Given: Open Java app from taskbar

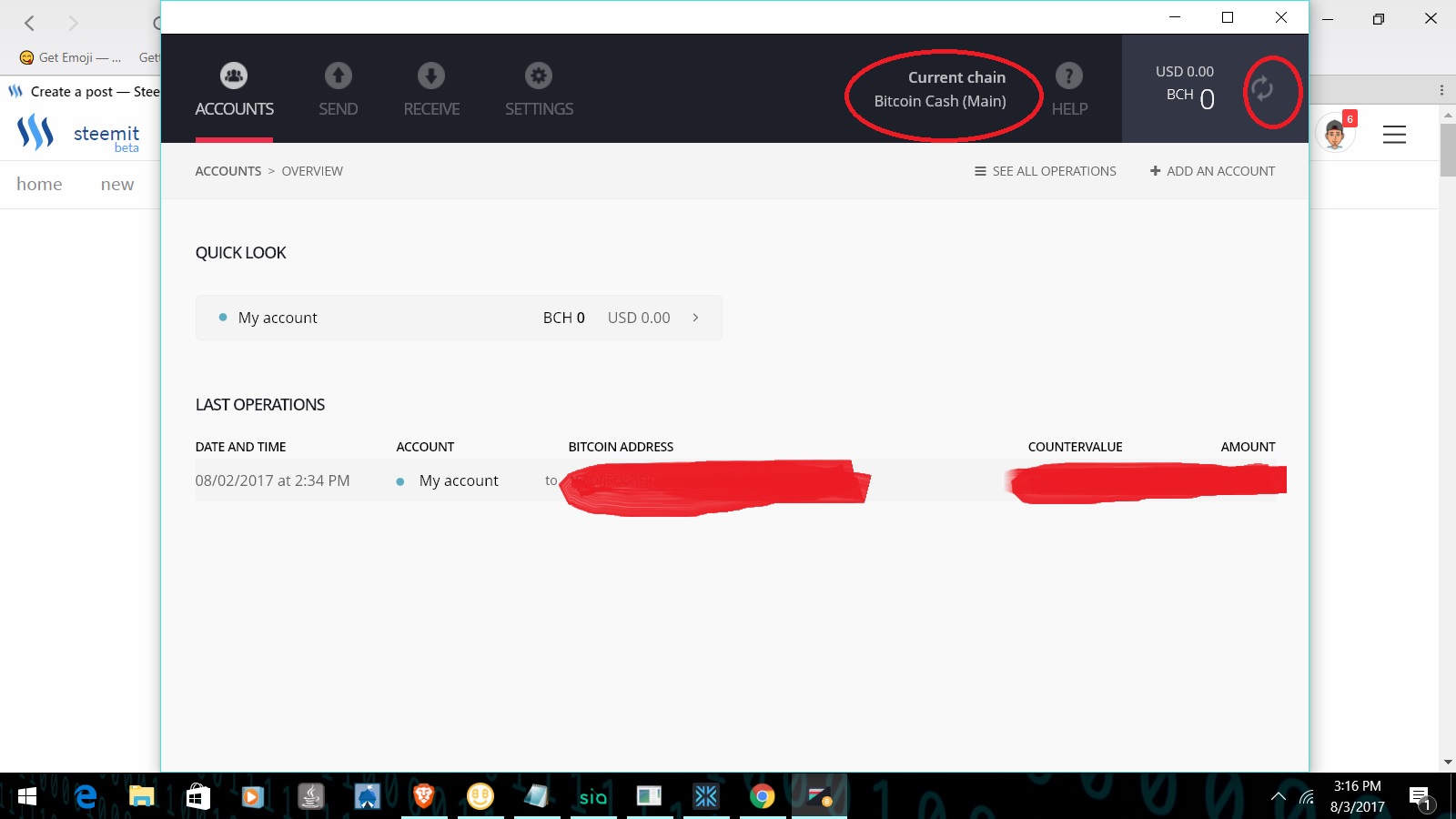Looking at the screenshot, I should (x=311, y=797).
